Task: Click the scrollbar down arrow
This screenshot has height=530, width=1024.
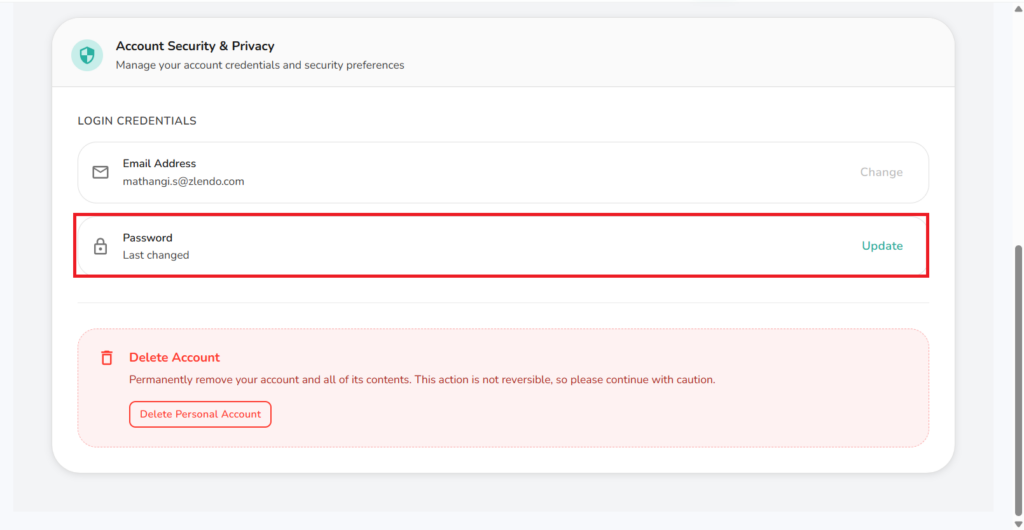Action: tap(1017, 523)
